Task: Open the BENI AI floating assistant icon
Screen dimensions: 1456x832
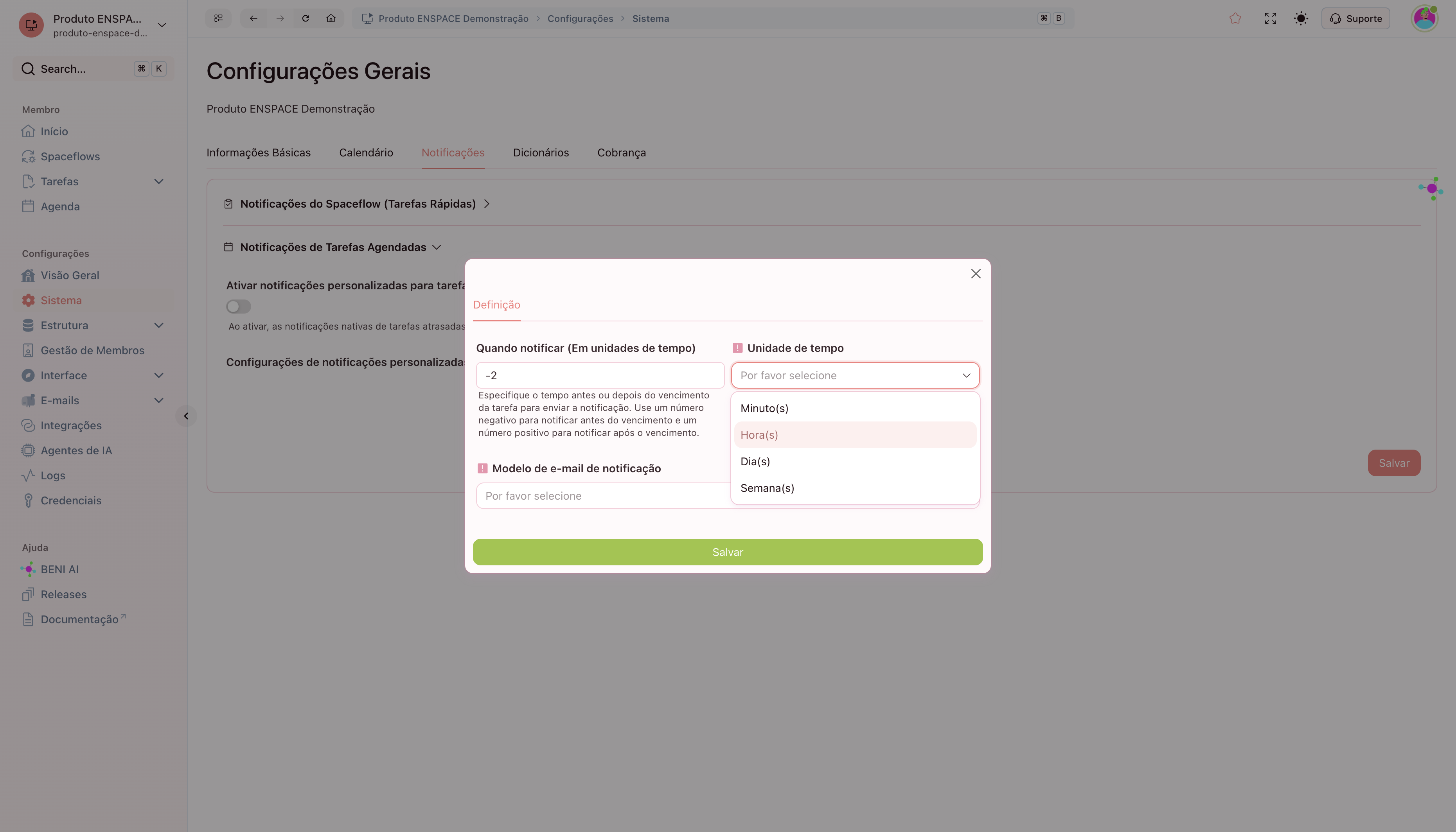Action: 1431,188
